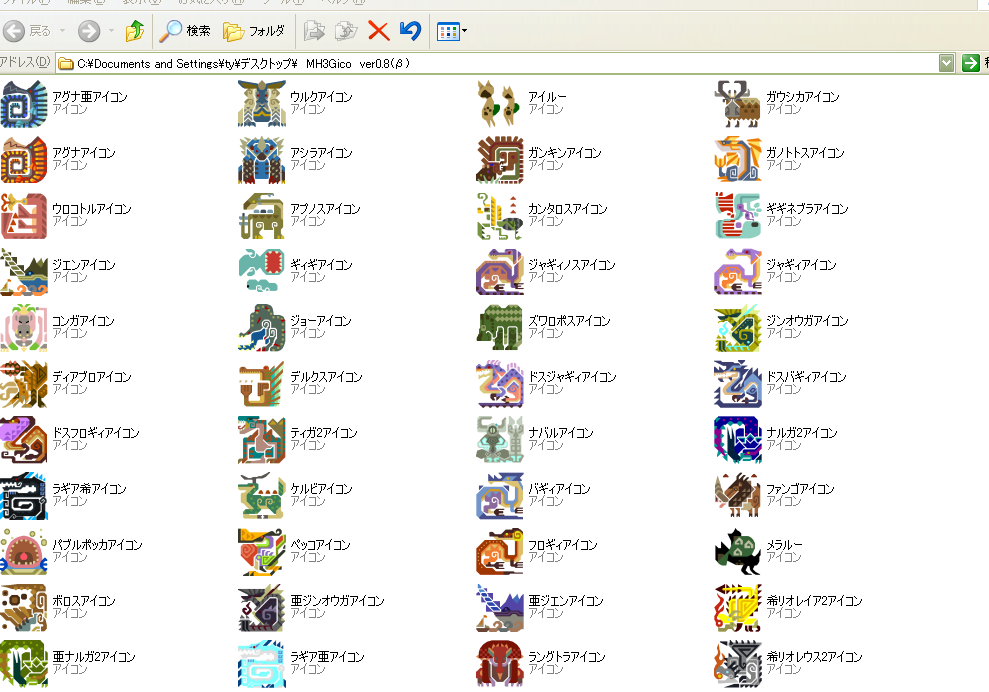Select the アグナ亜アイコン file icon
Screen dimensions: 989x692
(x=24, y=104)
